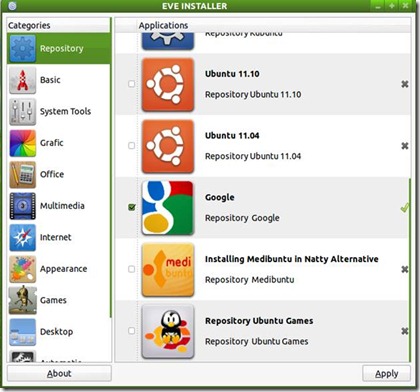Image resolution: width=420 pixels, height=392 pixels.
Task: Click the 'Repository Google' description text
Action: pyautogui.click(x=242, y=218)
